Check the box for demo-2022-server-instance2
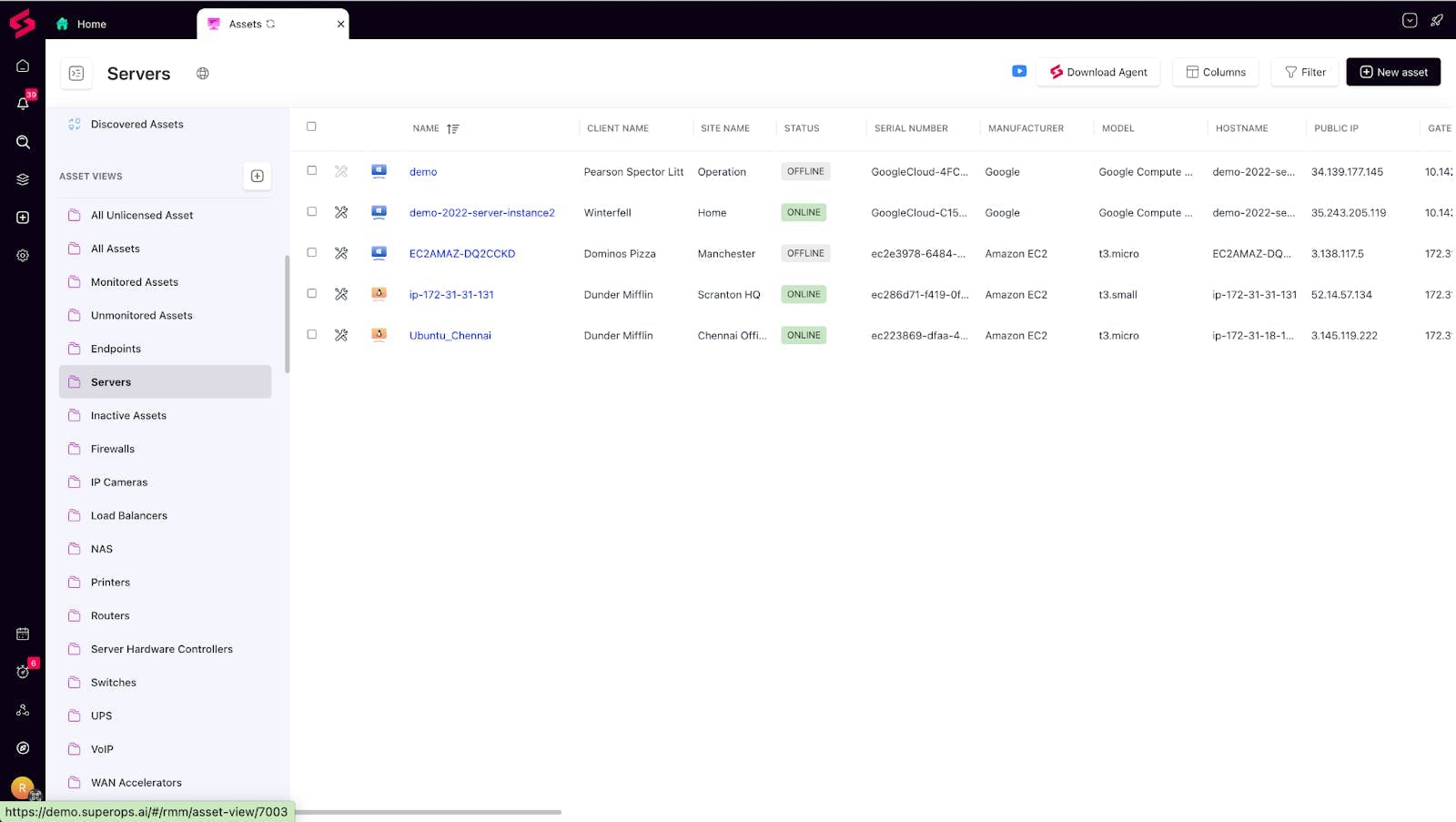1456x822 pixels. tap(312, 211)
